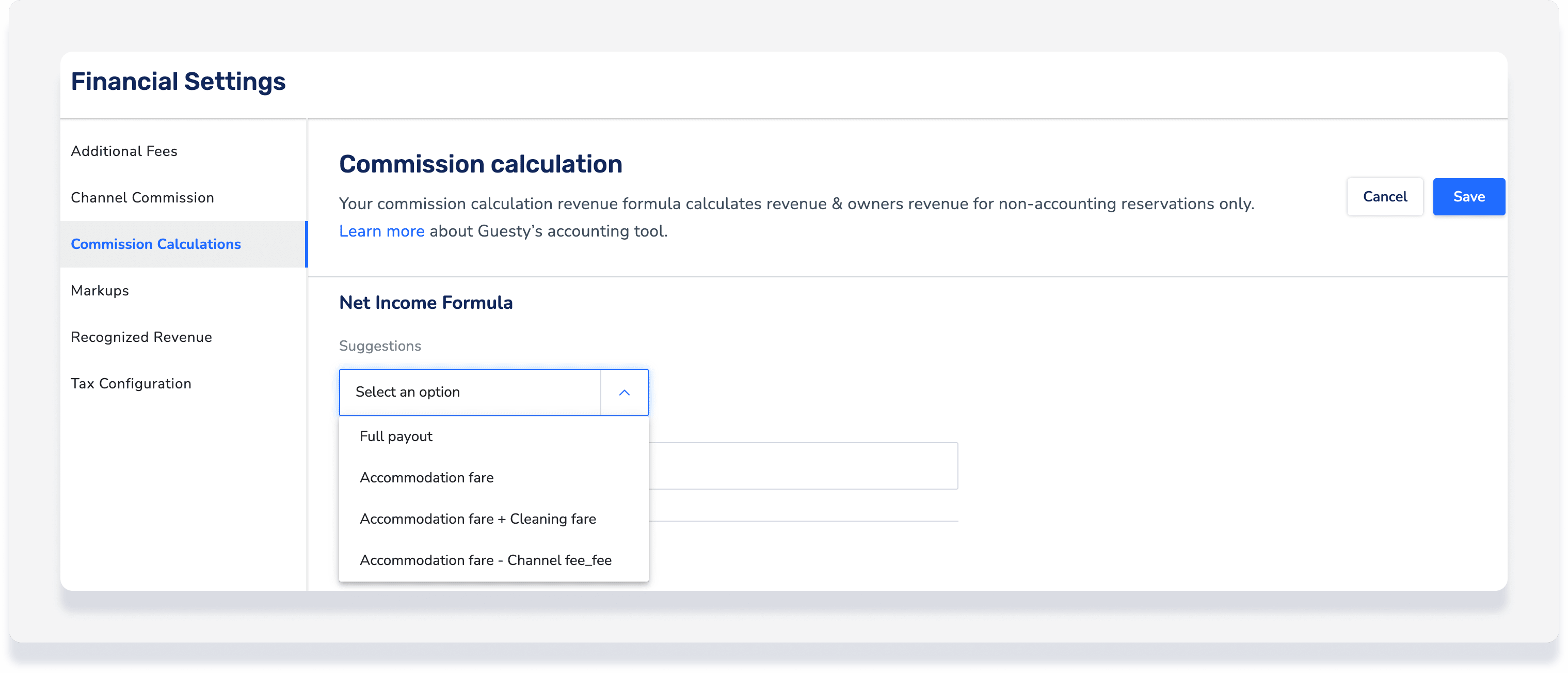Click the Net Income Formula heading
Image resolution: width=1568 pixels, height=673 pixels.
point(425,303)
